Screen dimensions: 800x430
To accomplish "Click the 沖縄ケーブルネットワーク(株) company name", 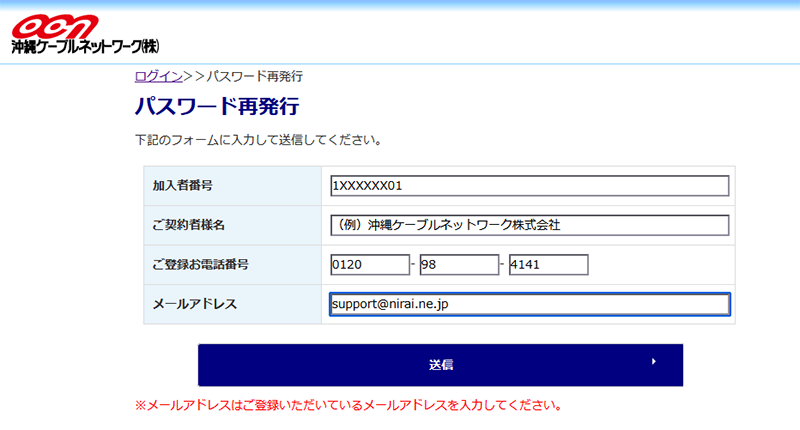I will coord(85,47).
